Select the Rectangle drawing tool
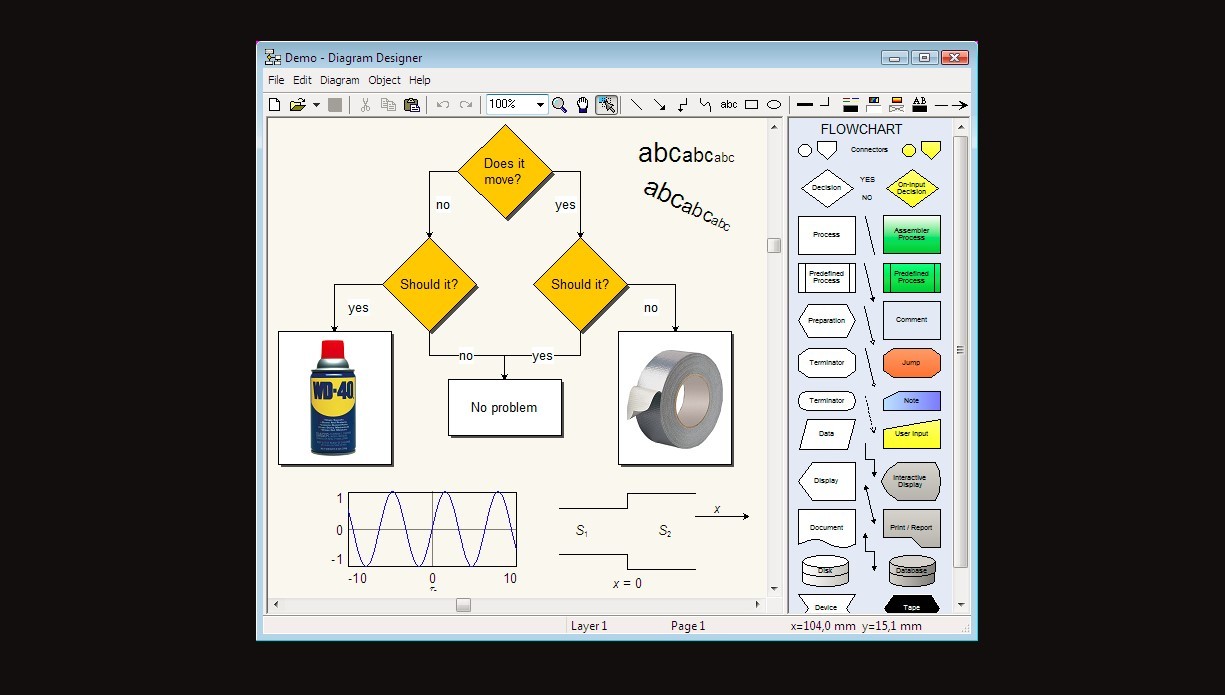 751,104
